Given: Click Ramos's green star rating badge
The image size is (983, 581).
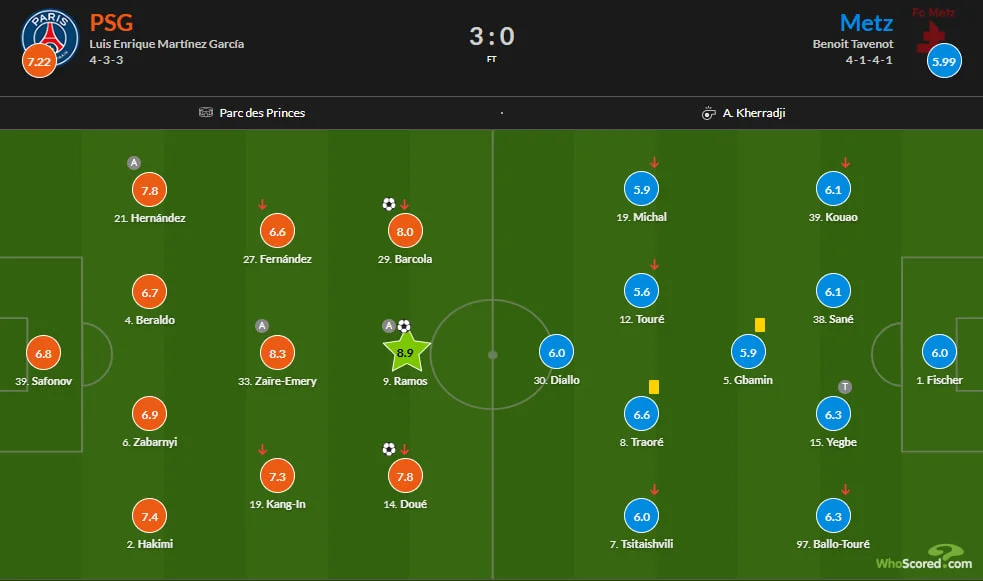Looking at the screenshot, I should (407, 352).
